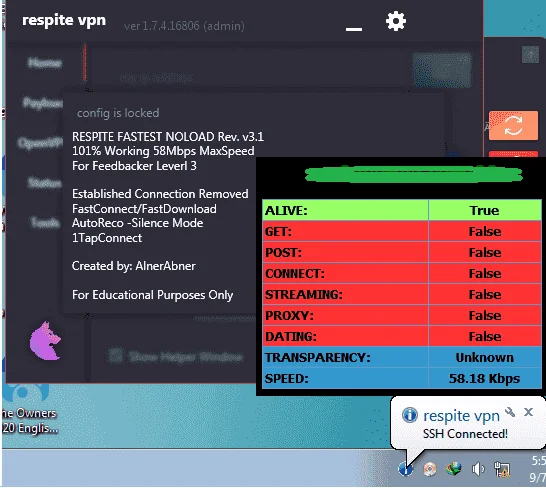Click the 'CONNECT:' row label
Image resolution: width=546 pixels, height=488 pixels.
(x=295, y=274)
